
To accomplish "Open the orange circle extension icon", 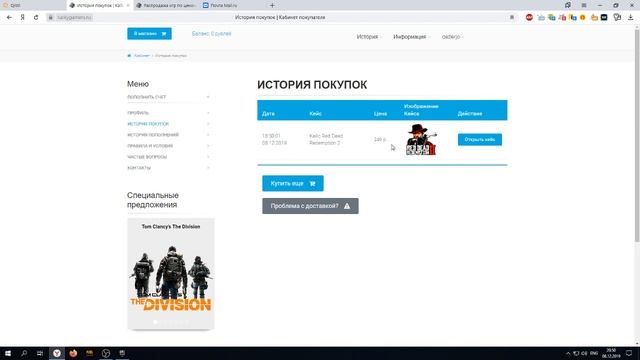I will coord(583,18).
